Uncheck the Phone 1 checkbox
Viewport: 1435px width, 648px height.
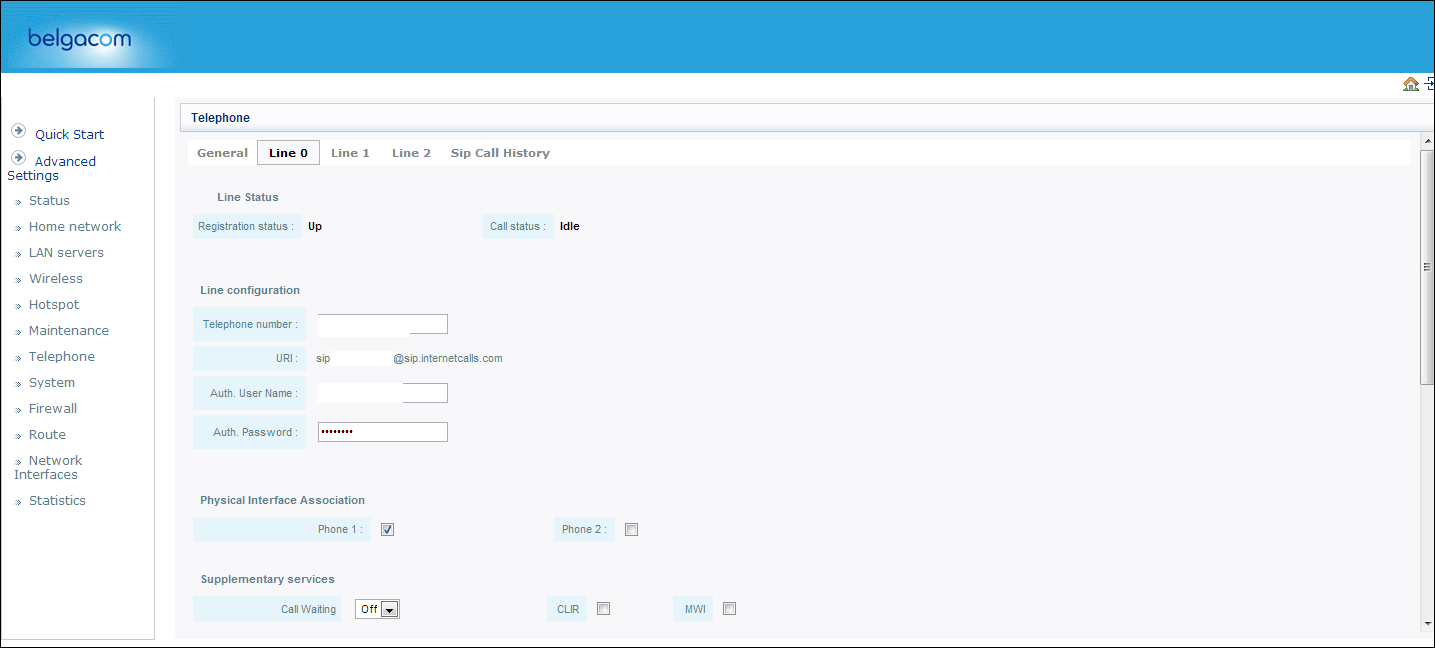tap(387, 530)
